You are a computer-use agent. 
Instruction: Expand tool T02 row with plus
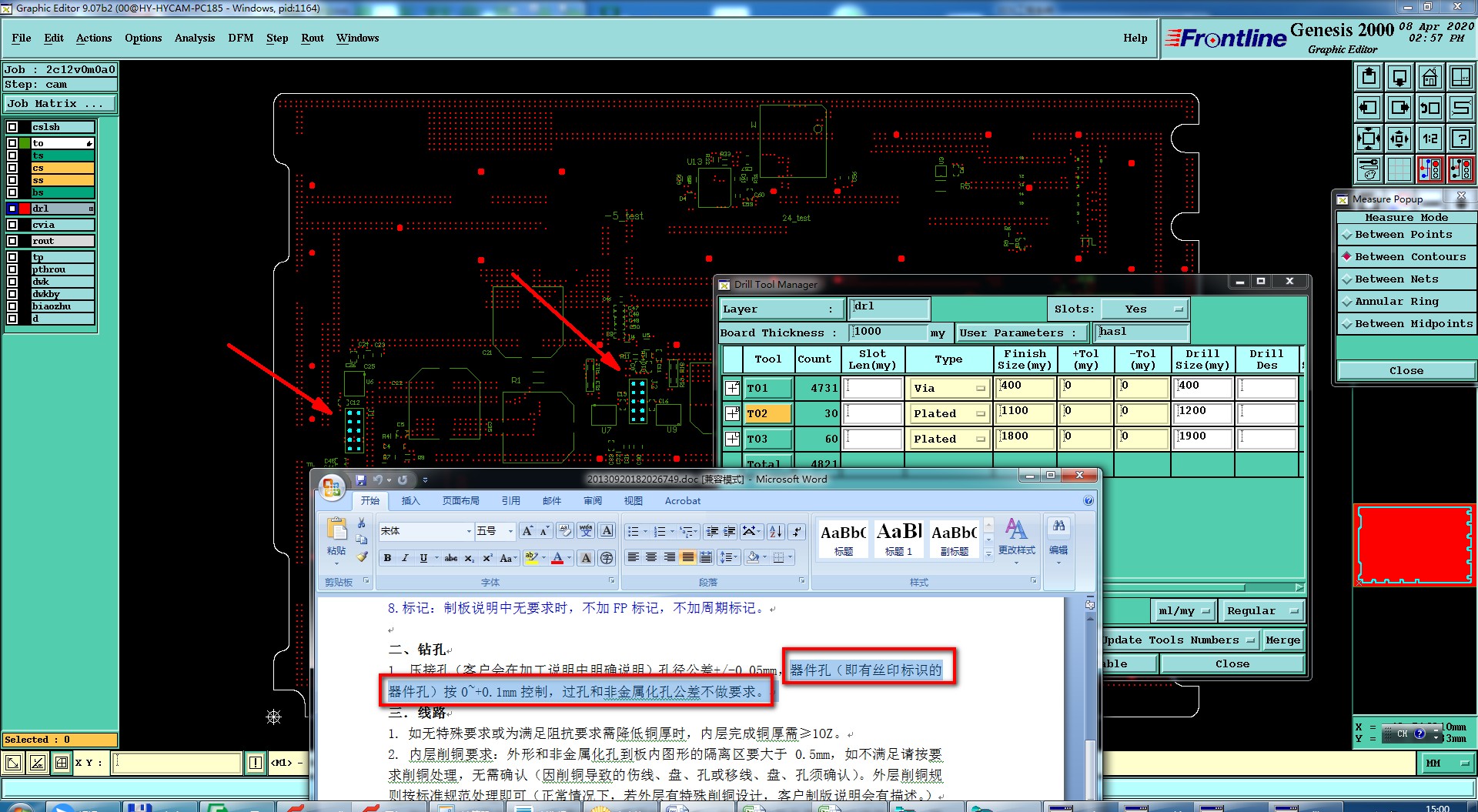[732, 413]
